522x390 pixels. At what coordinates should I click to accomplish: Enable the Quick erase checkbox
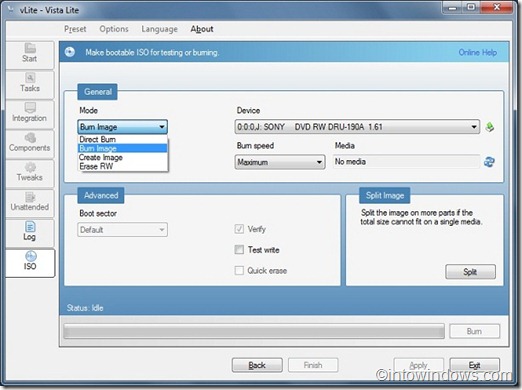[x=239, y=270]
